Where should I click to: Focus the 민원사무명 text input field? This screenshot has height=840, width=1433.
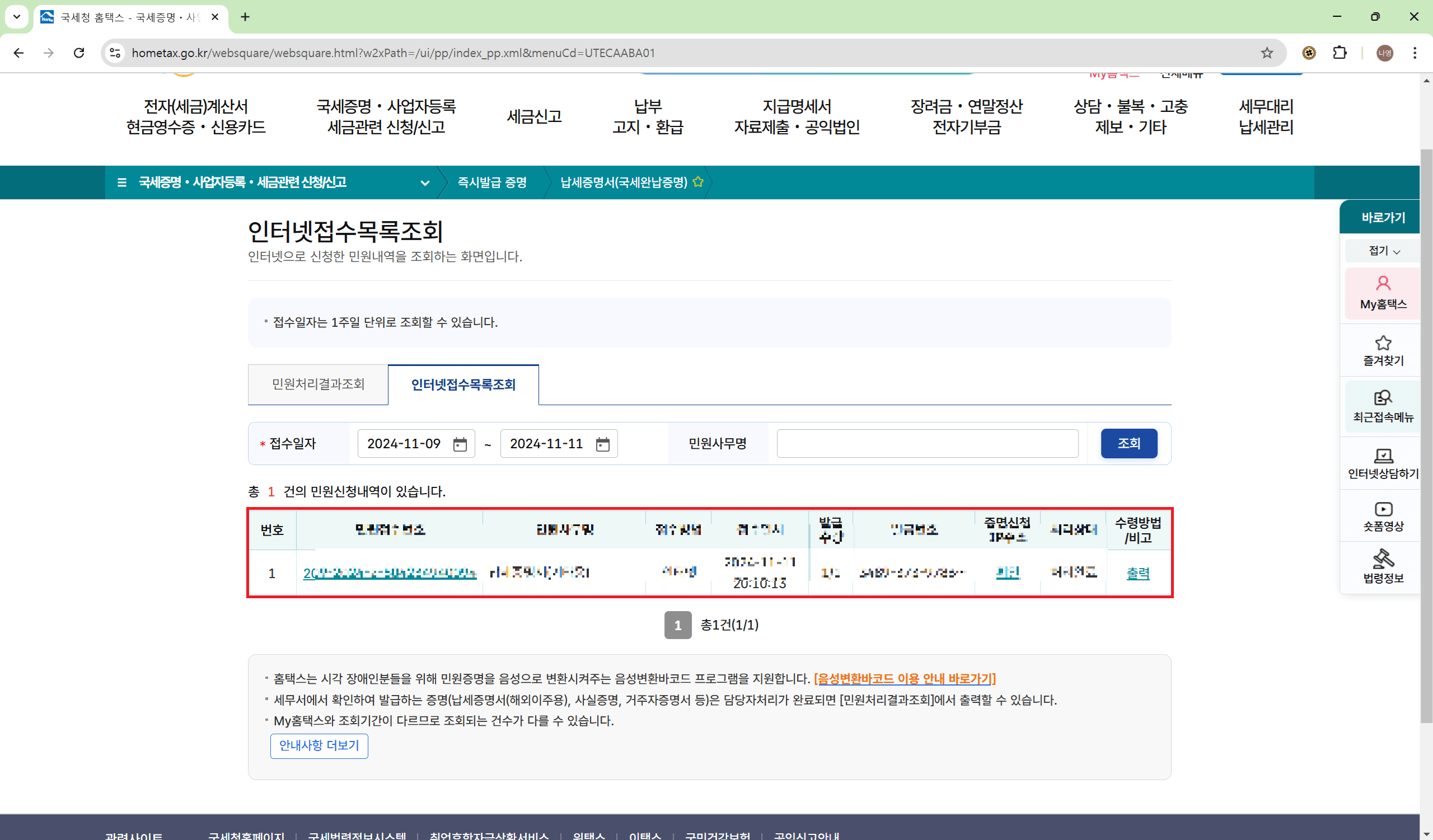[927, 443]
